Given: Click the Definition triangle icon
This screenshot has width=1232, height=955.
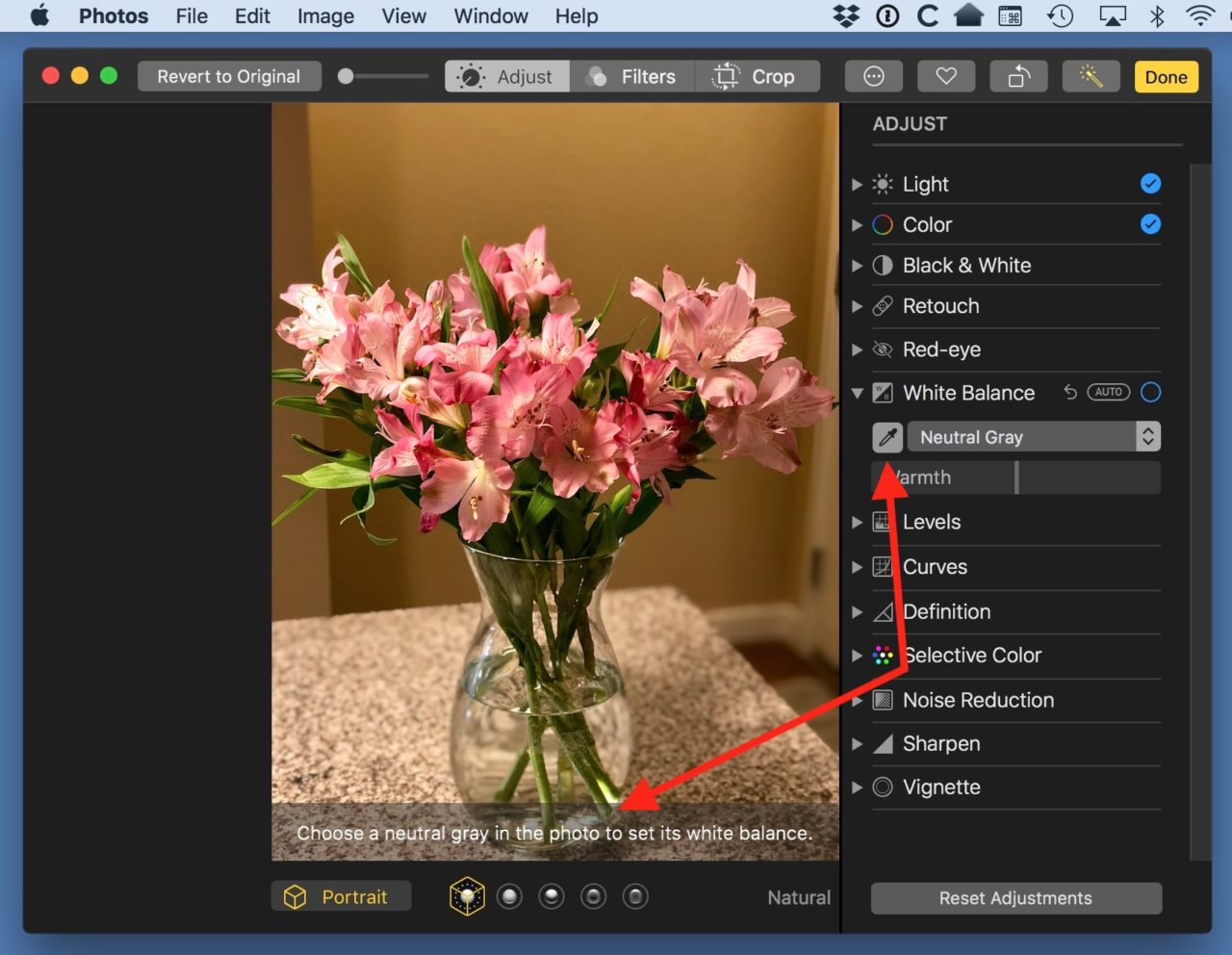Looking at the screenshot, I should (x=883, y=612).
